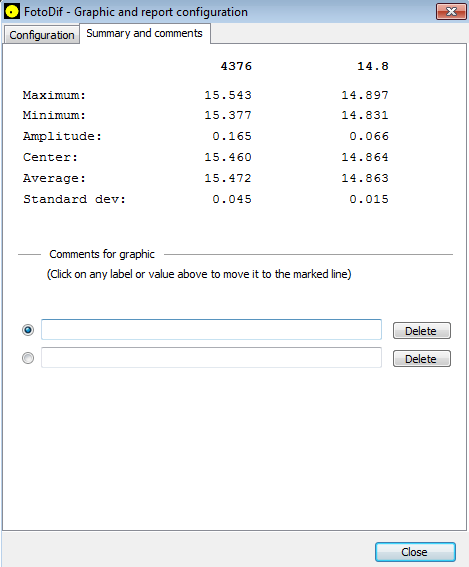Click the second comment text field
This screenshot has width=469, height=567.
[x=212, y=358]
